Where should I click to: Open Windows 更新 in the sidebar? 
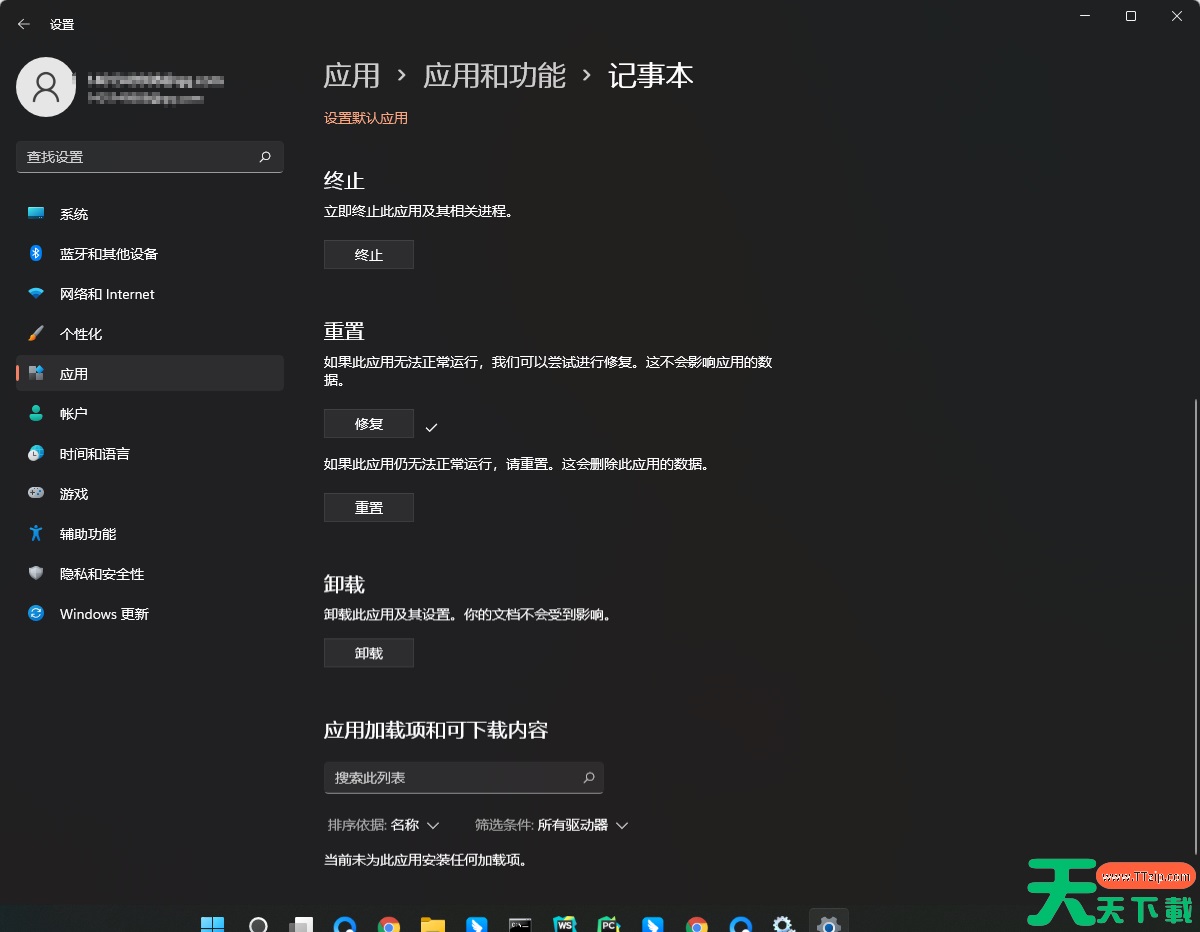coord(150,614)
